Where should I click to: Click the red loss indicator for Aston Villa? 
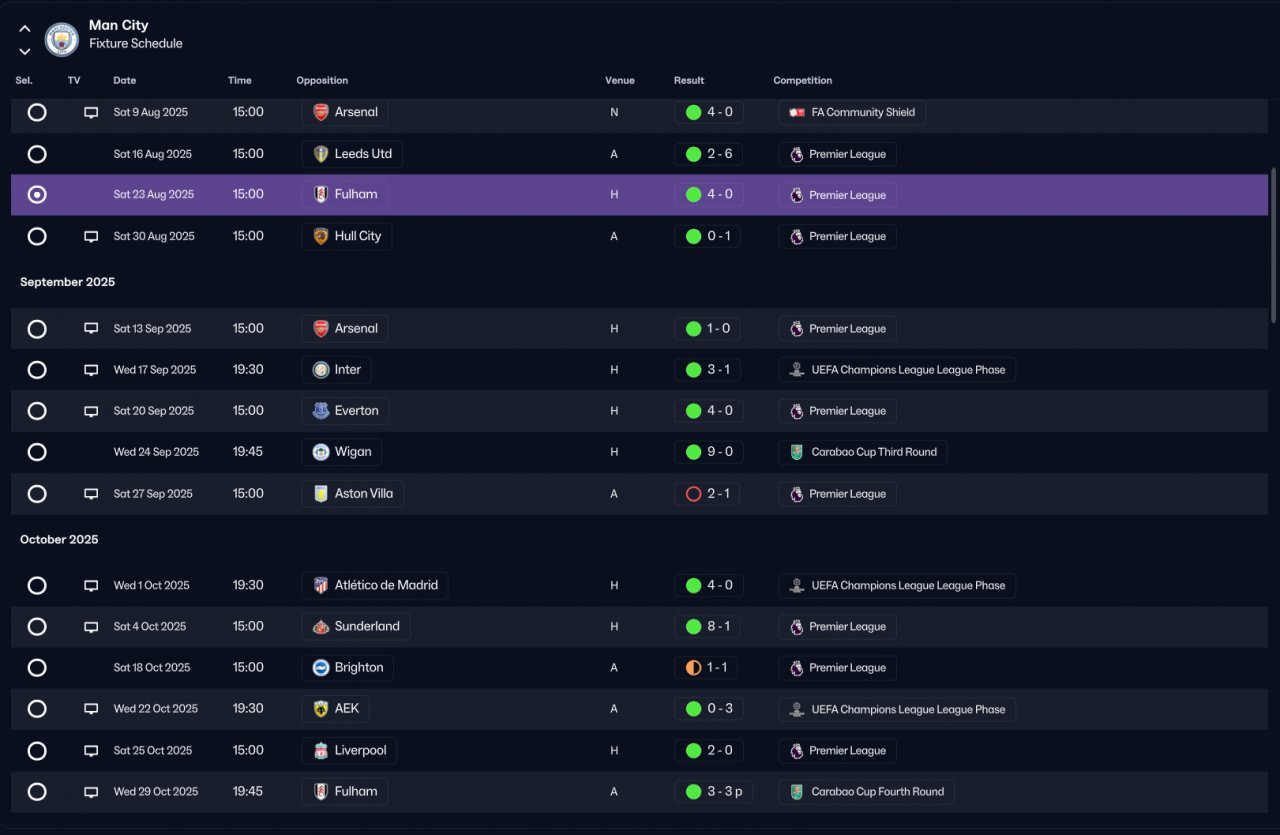693,494
